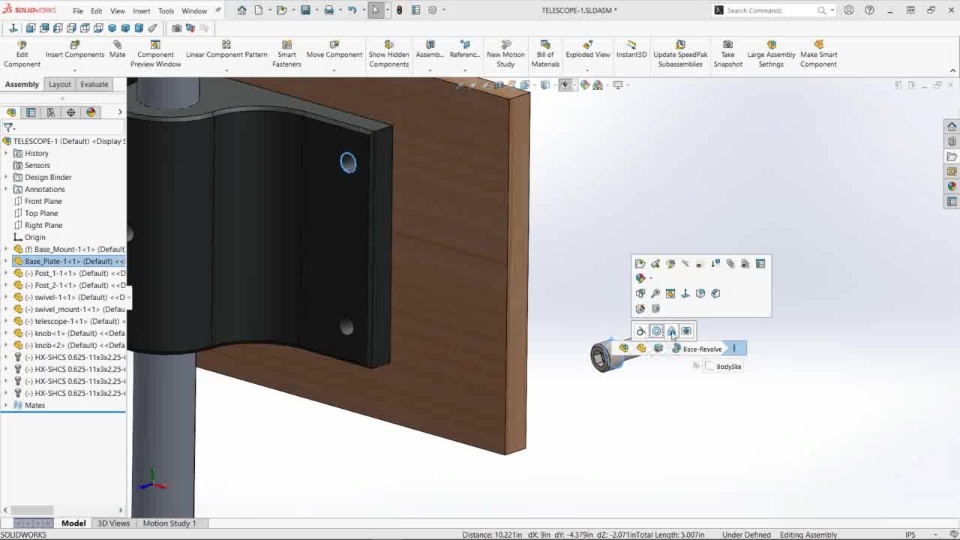This screenshot has width=960, height=540.
Task: Open ConfigurationManager tab icon
Action: pos(51,112)
